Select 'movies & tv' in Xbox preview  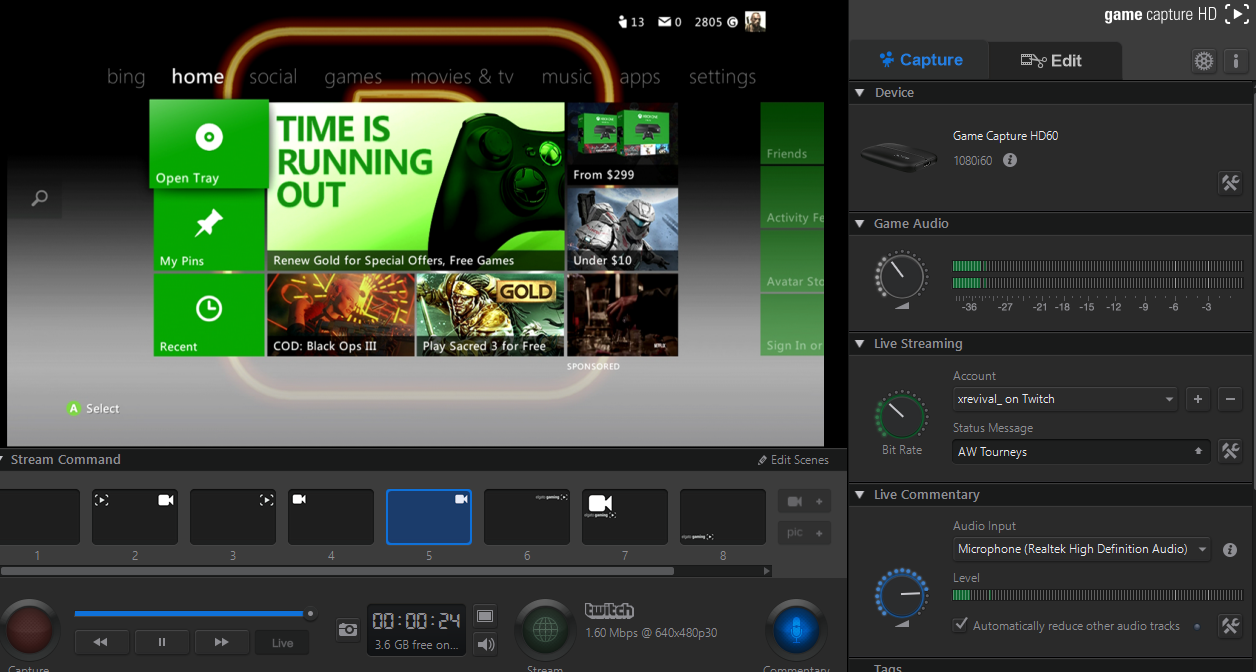[x=462, y=77]
